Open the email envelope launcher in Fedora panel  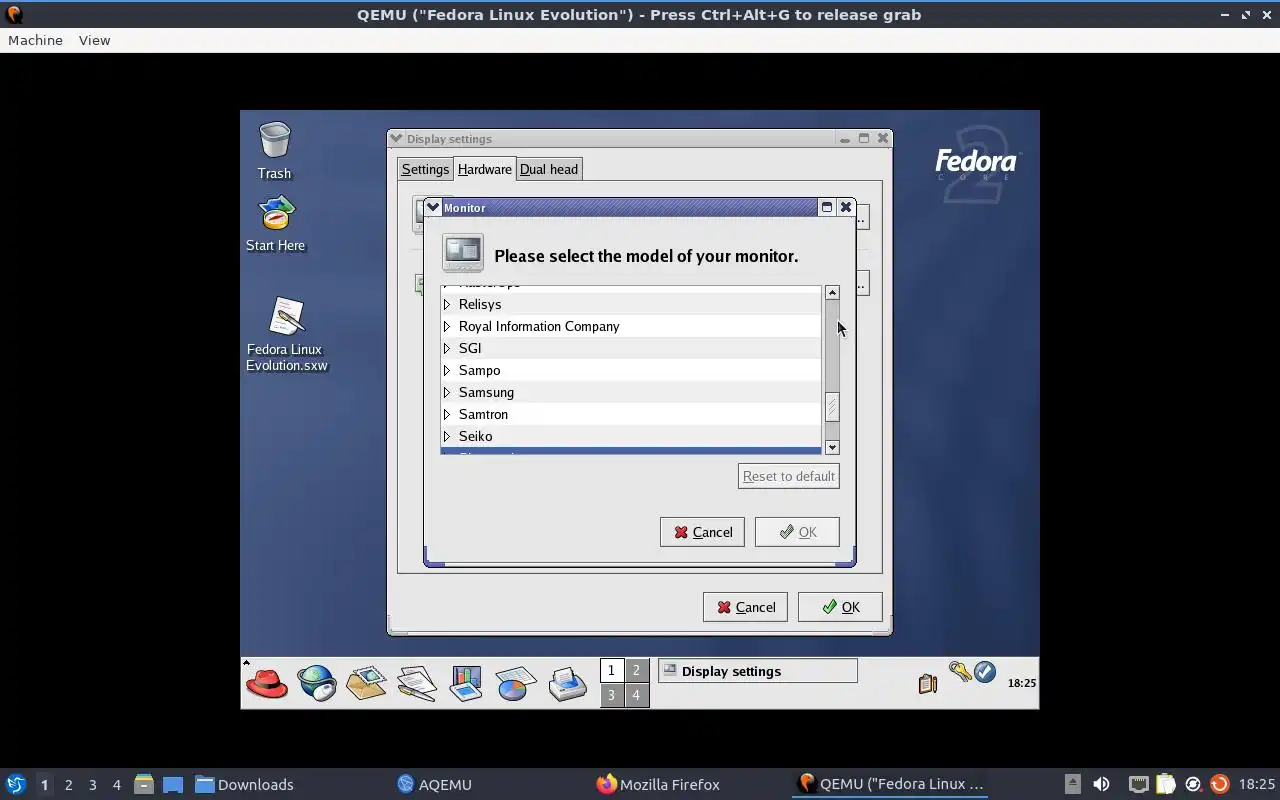pos(366,684)
